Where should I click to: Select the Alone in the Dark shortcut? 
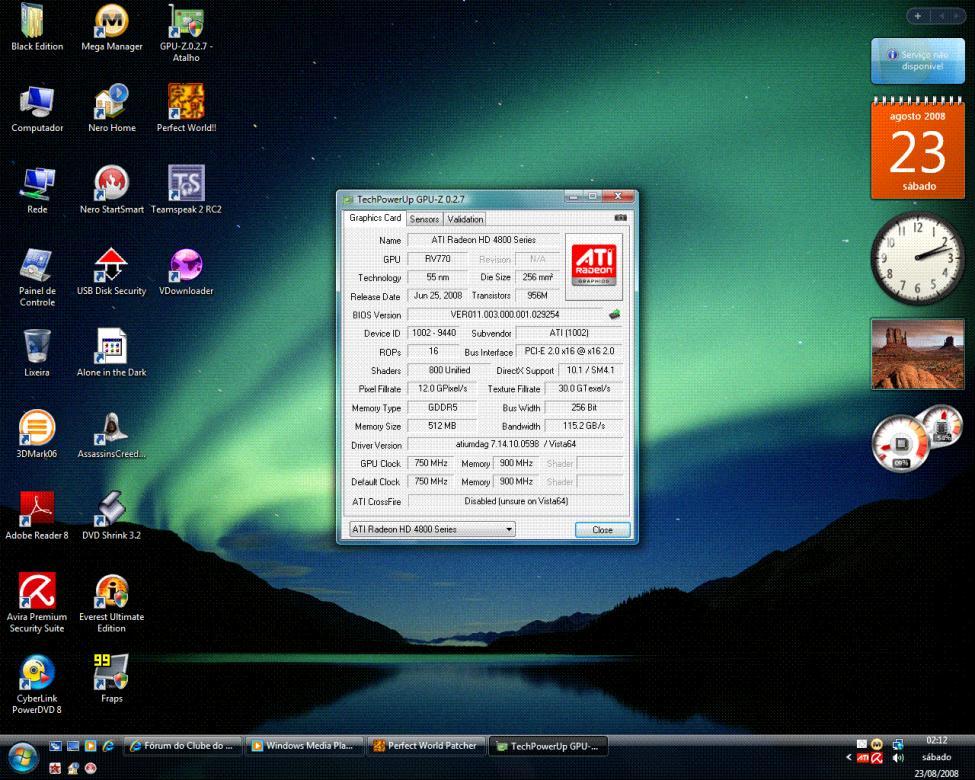[x=112, y=353]
